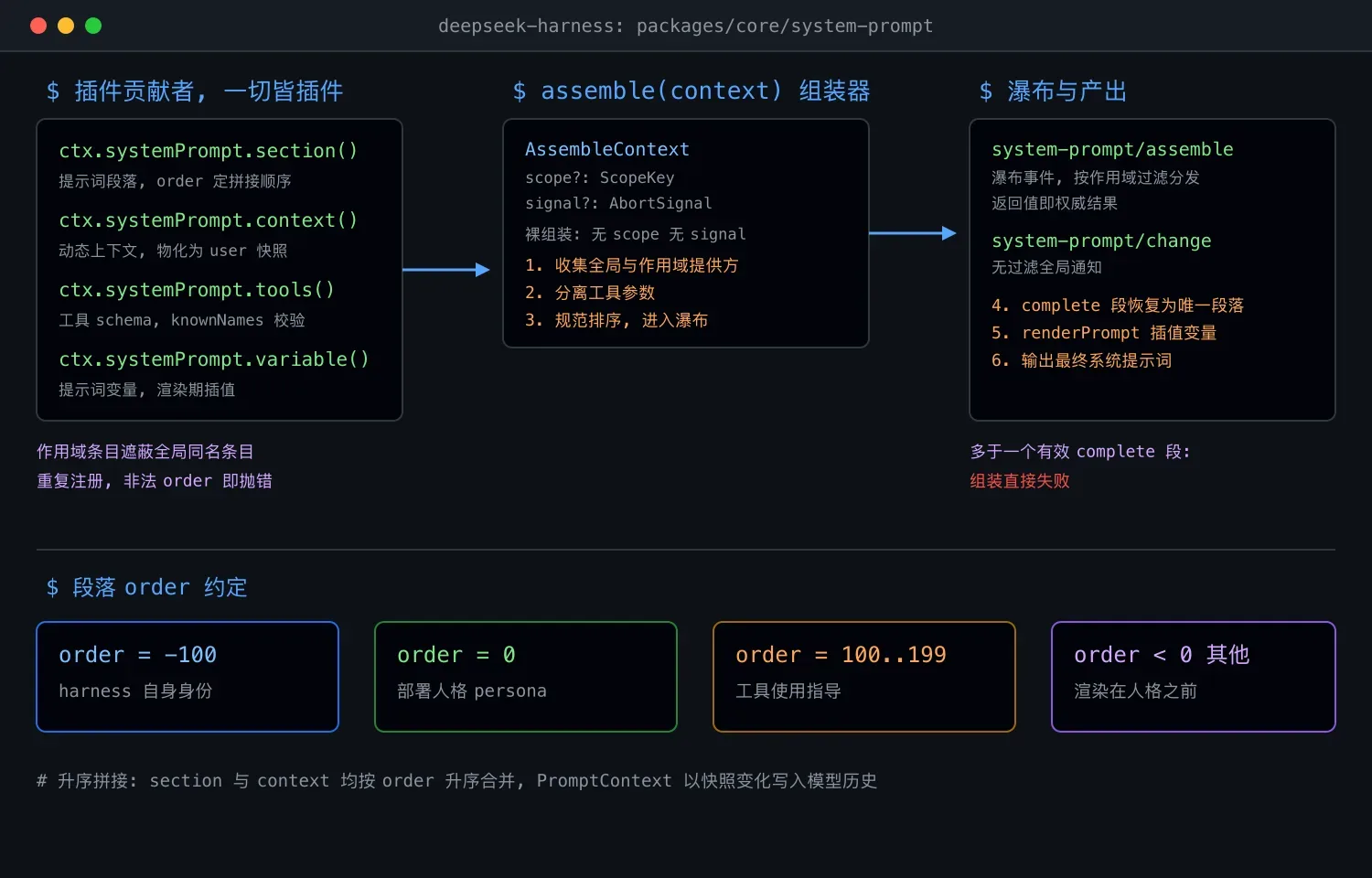Screen dimensions: 1372x878
Task: Select text 无过滤全局通知
Action: click(x=1046, y=267)
